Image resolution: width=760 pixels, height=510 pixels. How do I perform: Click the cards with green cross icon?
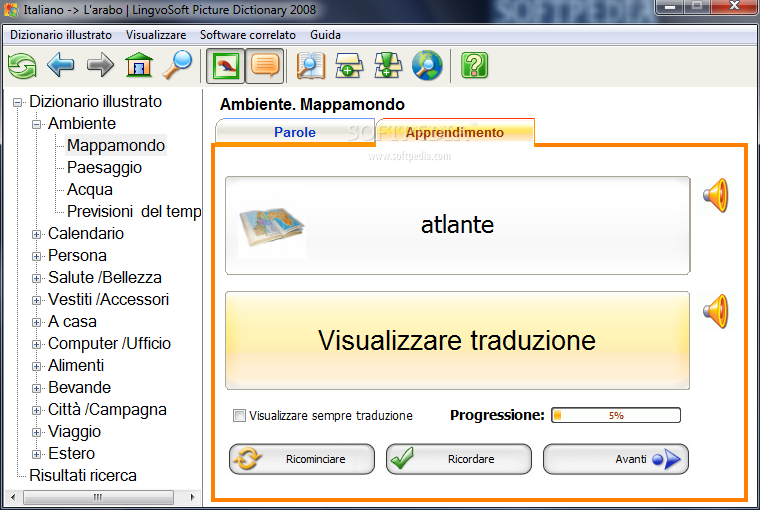(388, 65)
